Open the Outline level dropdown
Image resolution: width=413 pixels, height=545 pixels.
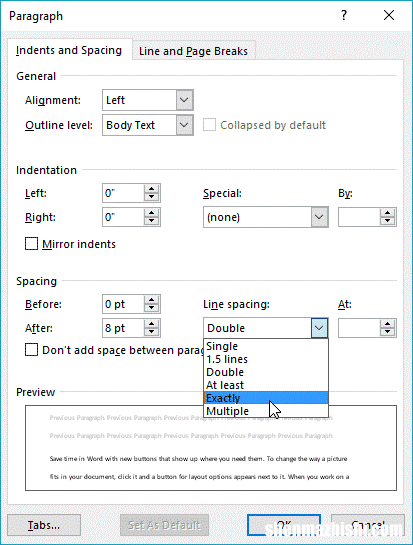coord(184,125)
